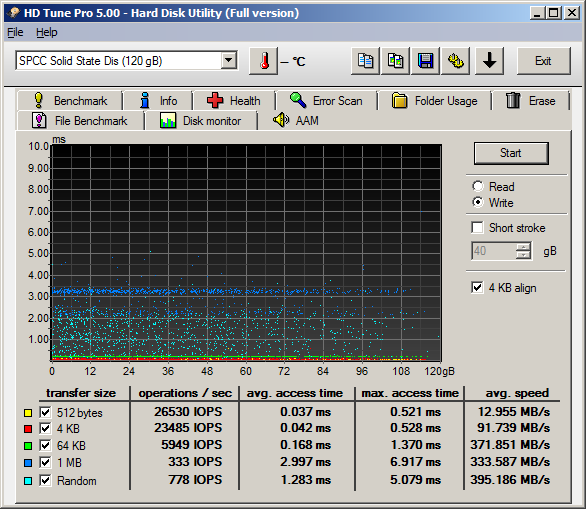Click the thermometer temperature icon

(264, 61)
